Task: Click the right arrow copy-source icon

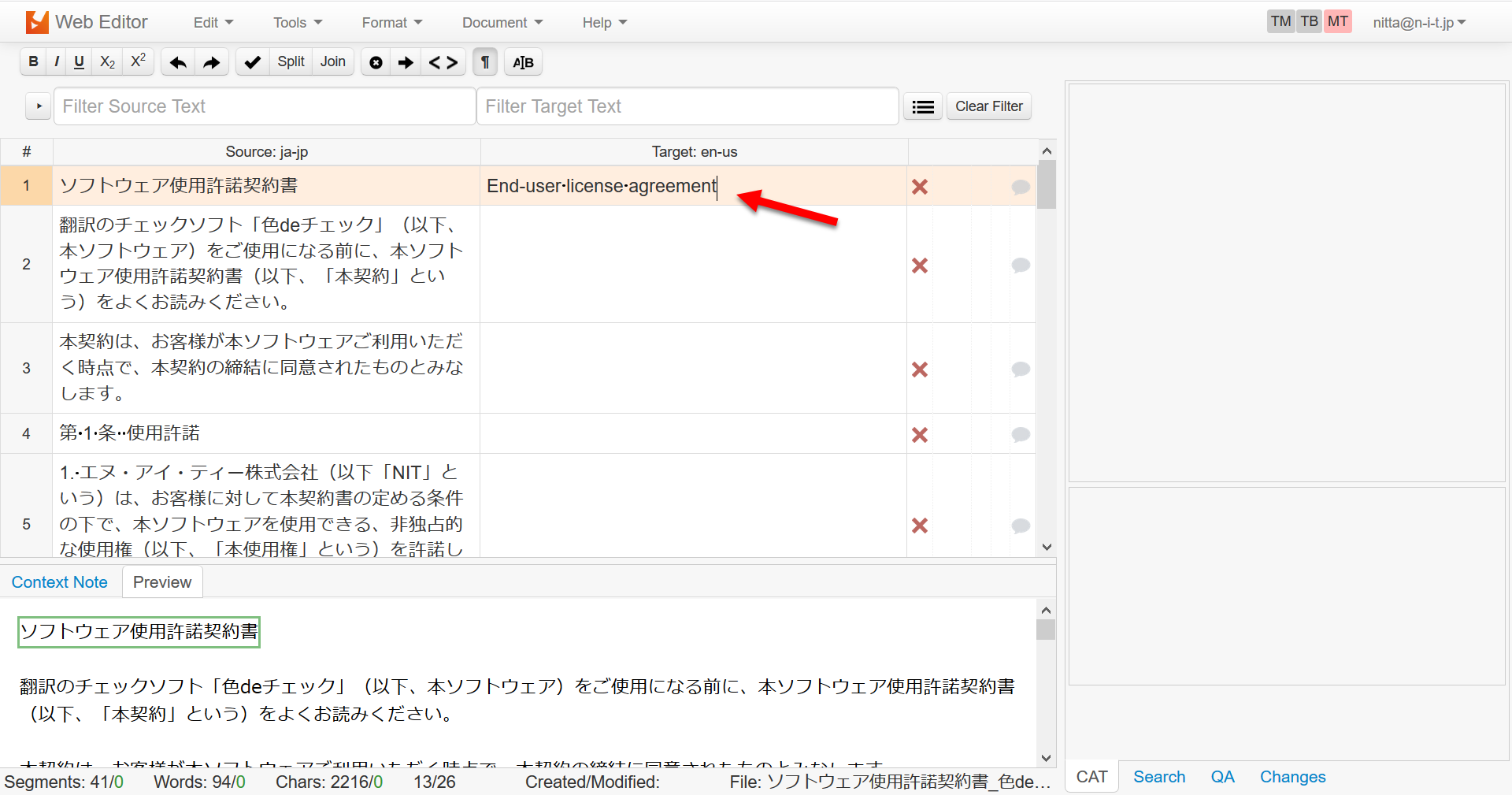Action: pos(406,62)
